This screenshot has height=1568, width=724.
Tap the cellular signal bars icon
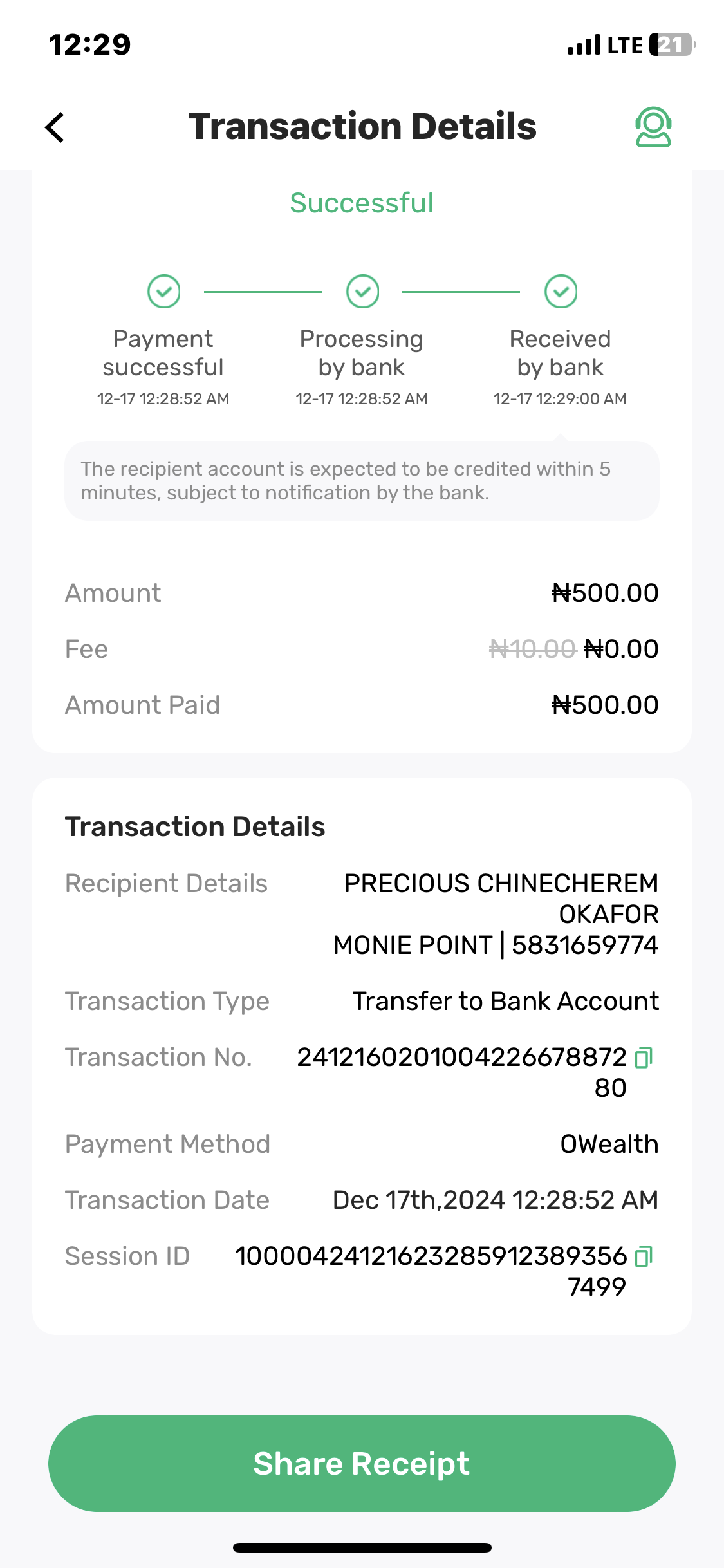[x=584, y=46]
